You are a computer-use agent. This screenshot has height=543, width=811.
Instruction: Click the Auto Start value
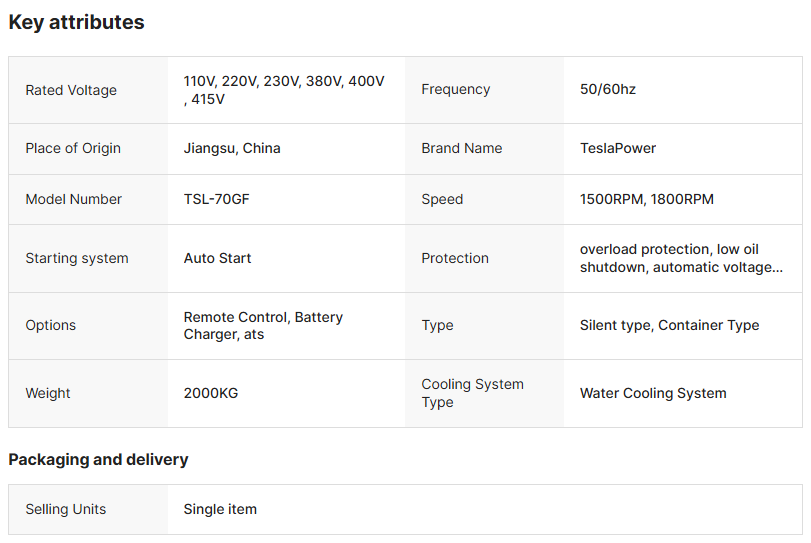(217, 258)
